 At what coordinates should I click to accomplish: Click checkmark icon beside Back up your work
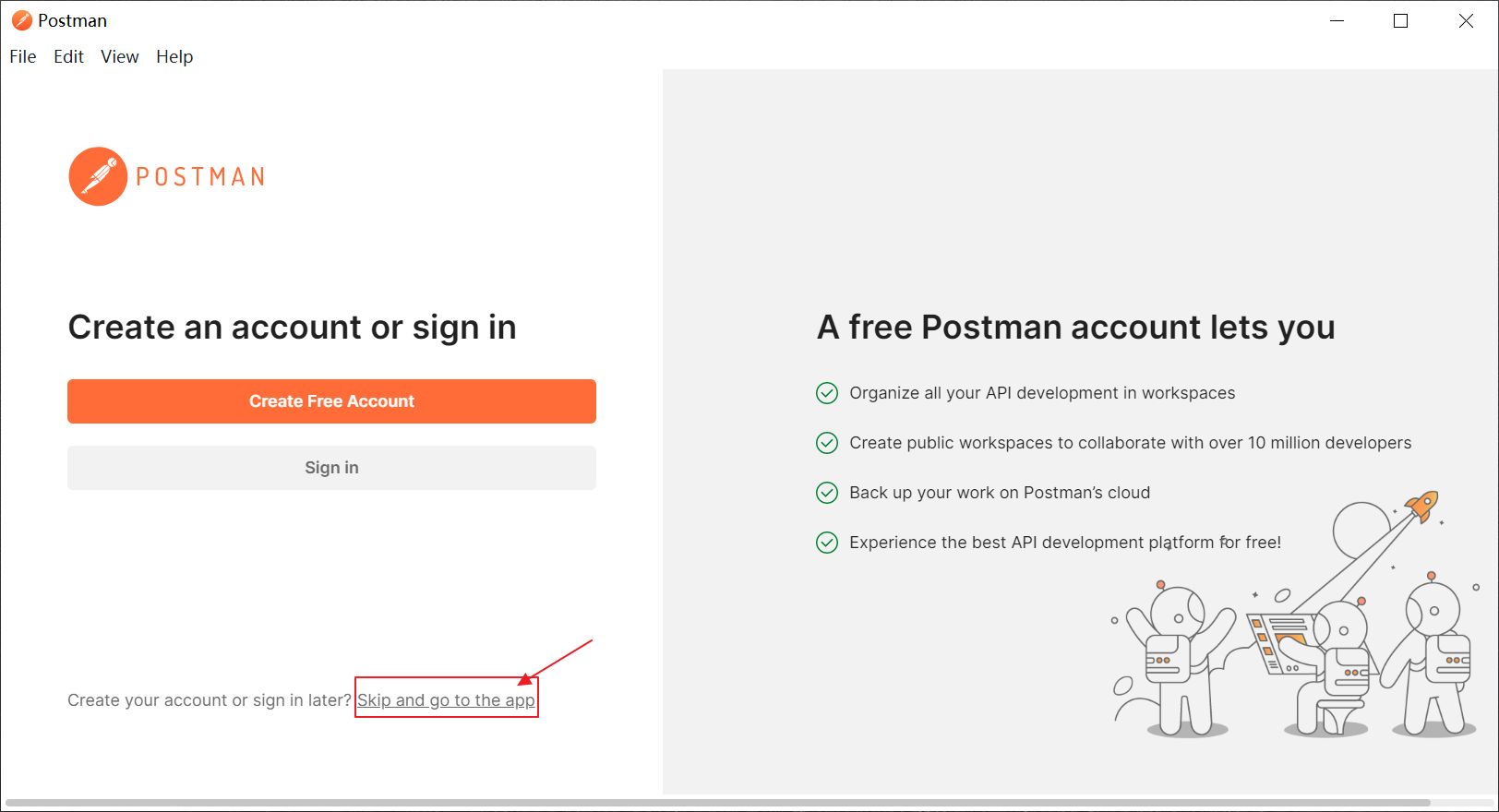click(x=827, y=493)
